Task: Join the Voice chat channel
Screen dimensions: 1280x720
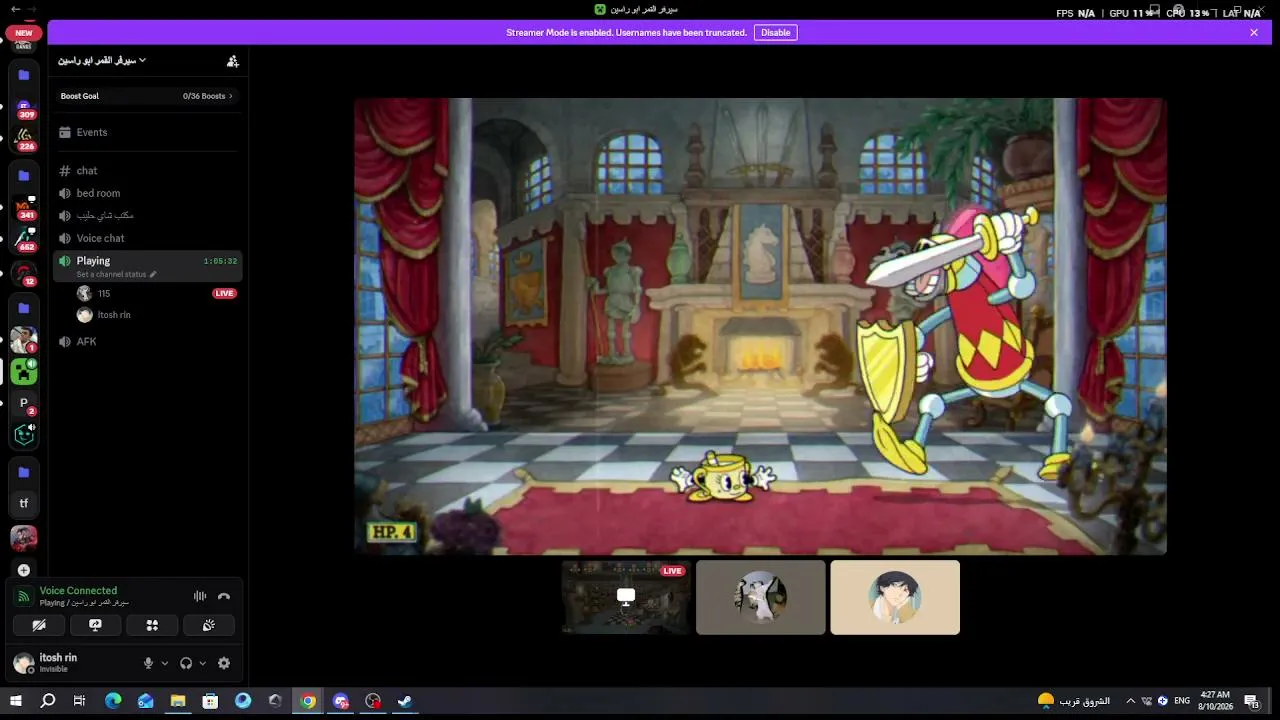Action: (x=147, y=238)
